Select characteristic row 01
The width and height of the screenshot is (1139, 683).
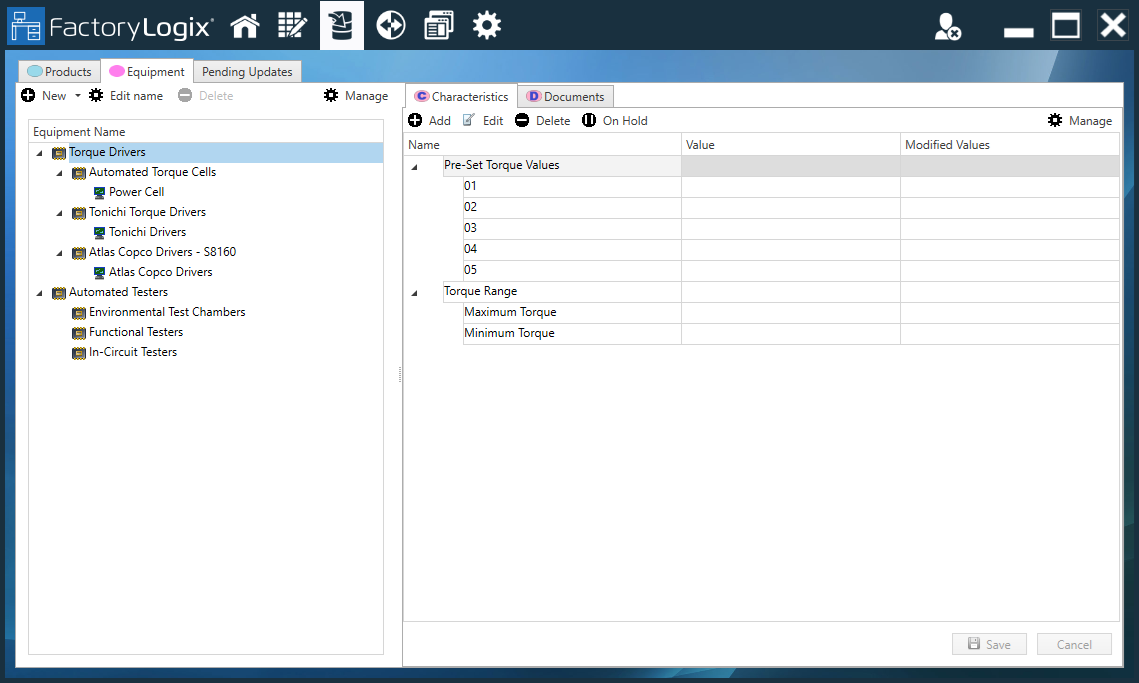(791, 187)
